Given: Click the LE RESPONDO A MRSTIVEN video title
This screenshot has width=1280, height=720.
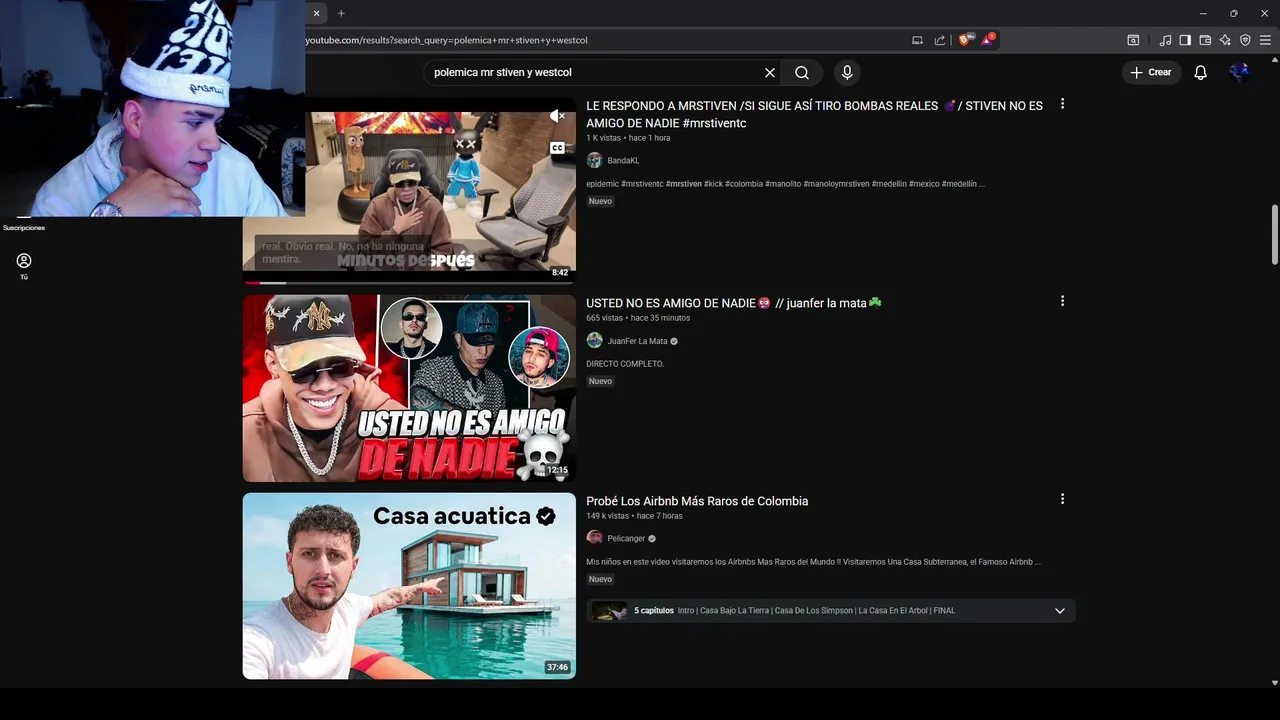Looking at the screenshot, I should [x=814, y=114].
